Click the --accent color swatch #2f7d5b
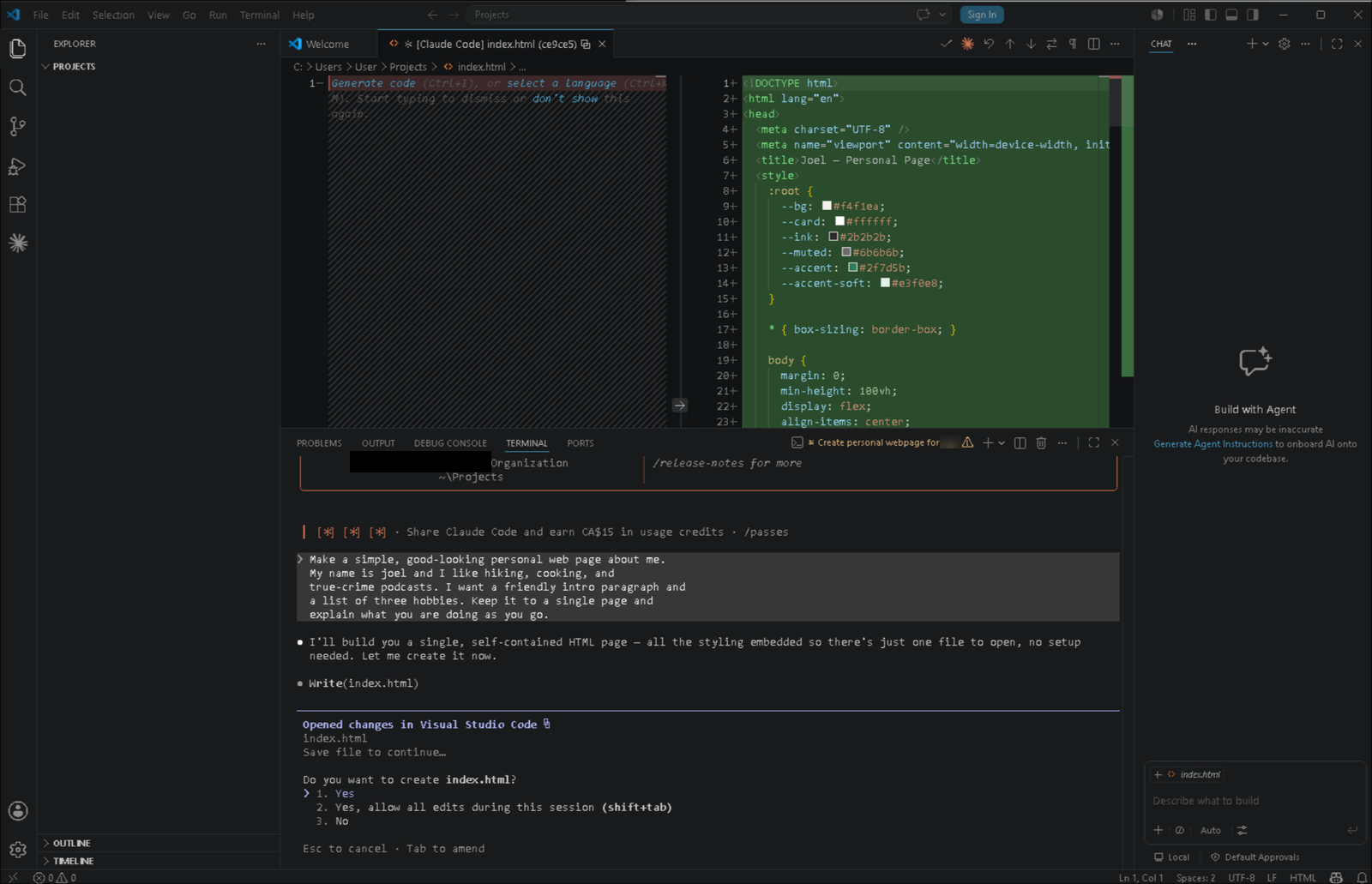This screenshot has width=1372, height=884. click(852, 268)
